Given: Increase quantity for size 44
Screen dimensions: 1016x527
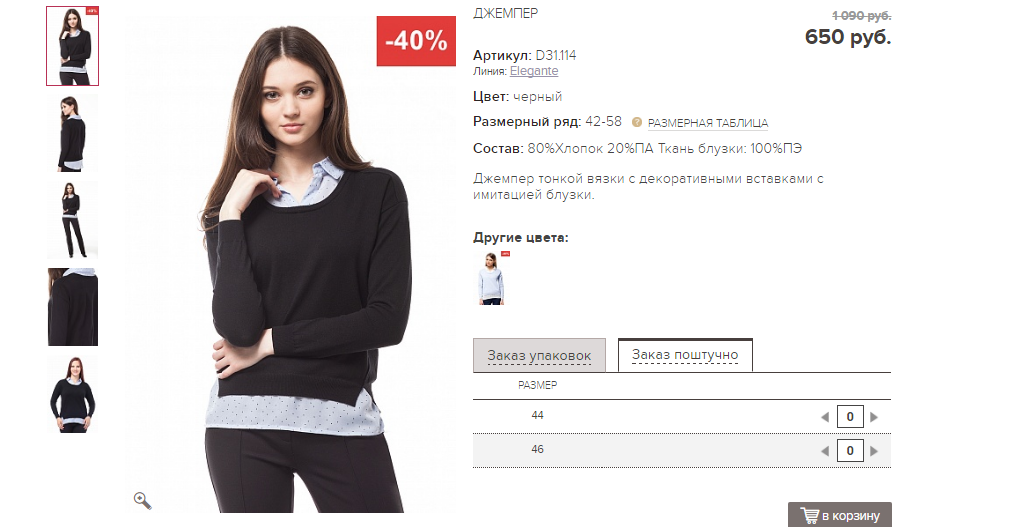Looking at the screenshot, I should click(874, 417).
